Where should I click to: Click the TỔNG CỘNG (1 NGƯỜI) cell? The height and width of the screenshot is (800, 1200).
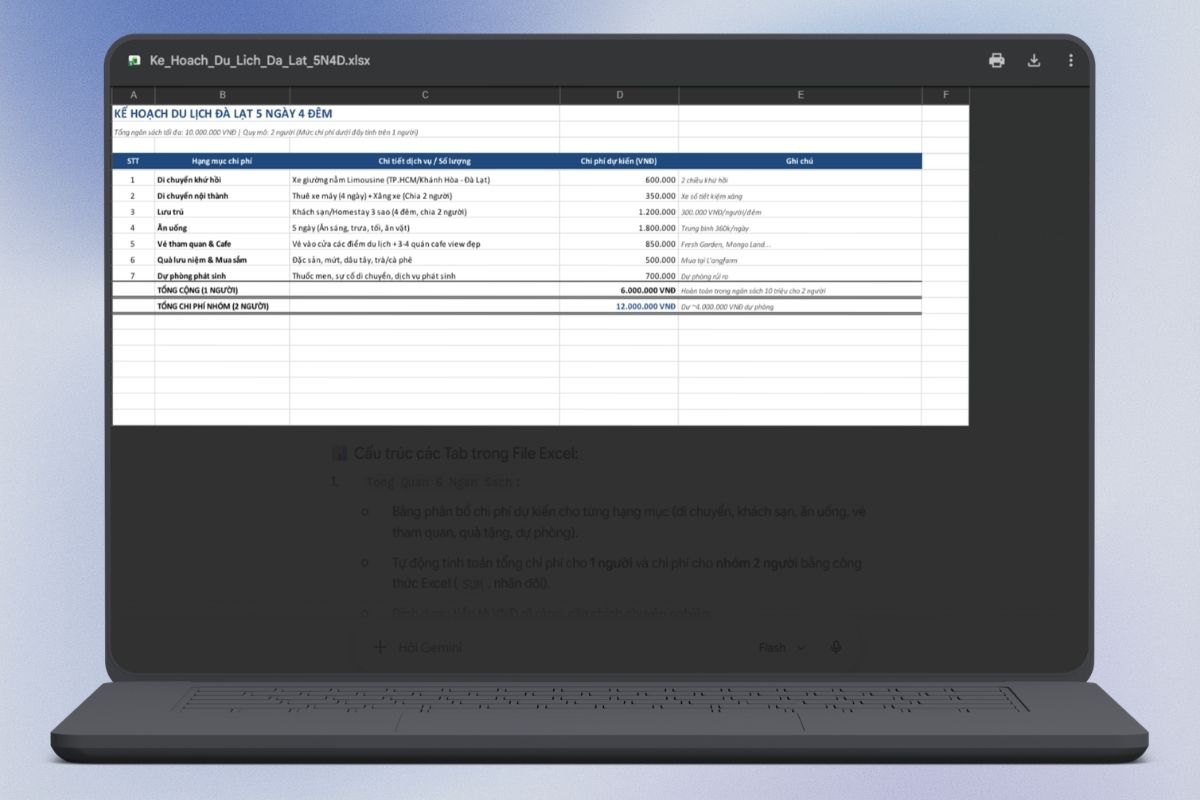pos(222,291)
